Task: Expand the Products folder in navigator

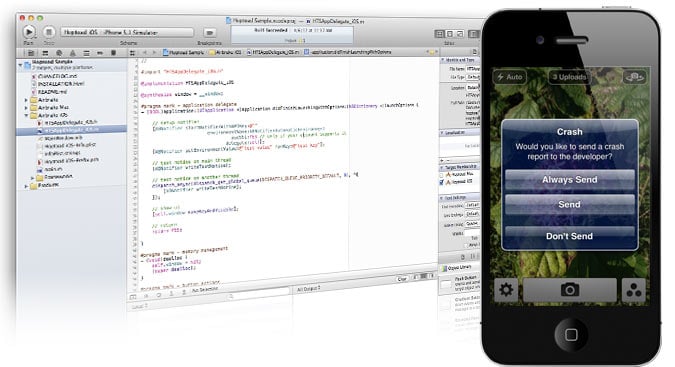Action: click(x=27, y=186)
